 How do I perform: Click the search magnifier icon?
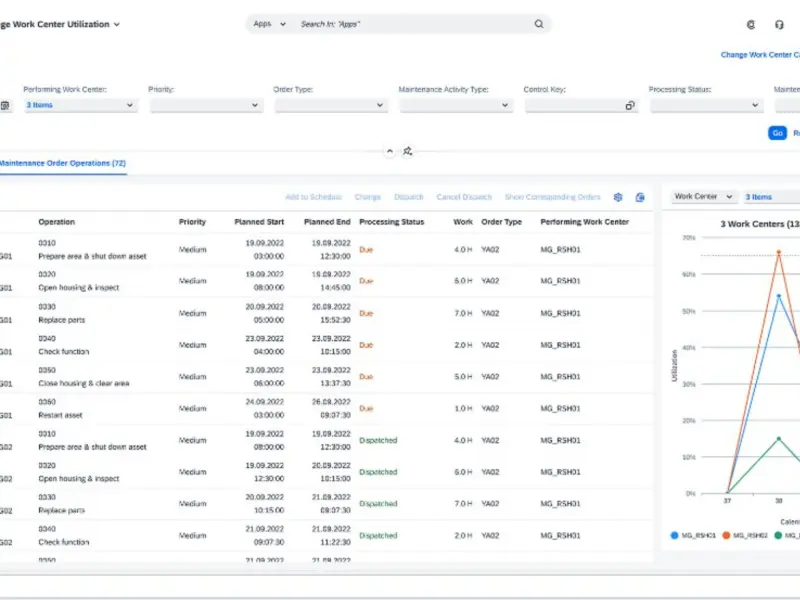[x=539, y=24]
